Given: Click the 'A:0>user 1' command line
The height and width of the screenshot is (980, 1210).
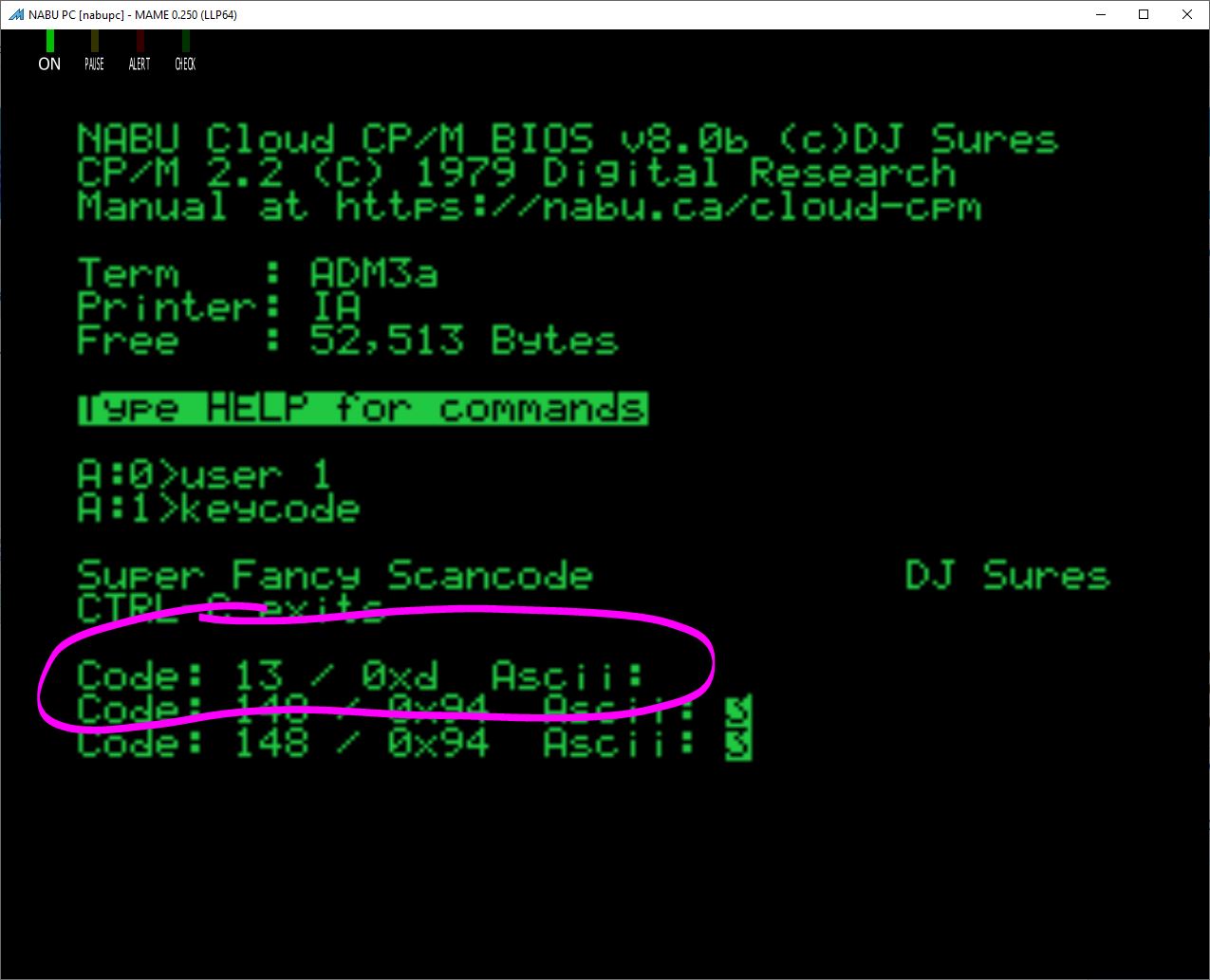Looking at the screenshot, I should click(204, 475).
